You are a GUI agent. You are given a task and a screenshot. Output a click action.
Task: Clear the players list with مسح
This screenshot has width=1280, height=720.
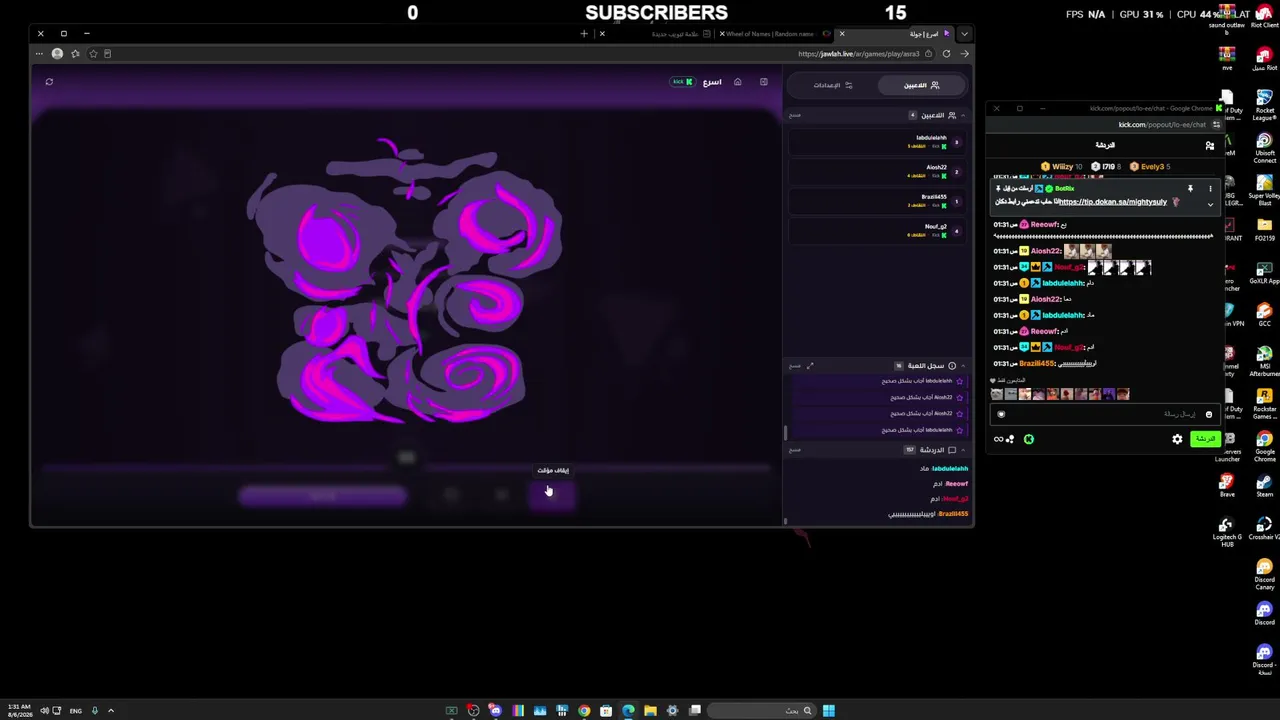tap(795, 115)
